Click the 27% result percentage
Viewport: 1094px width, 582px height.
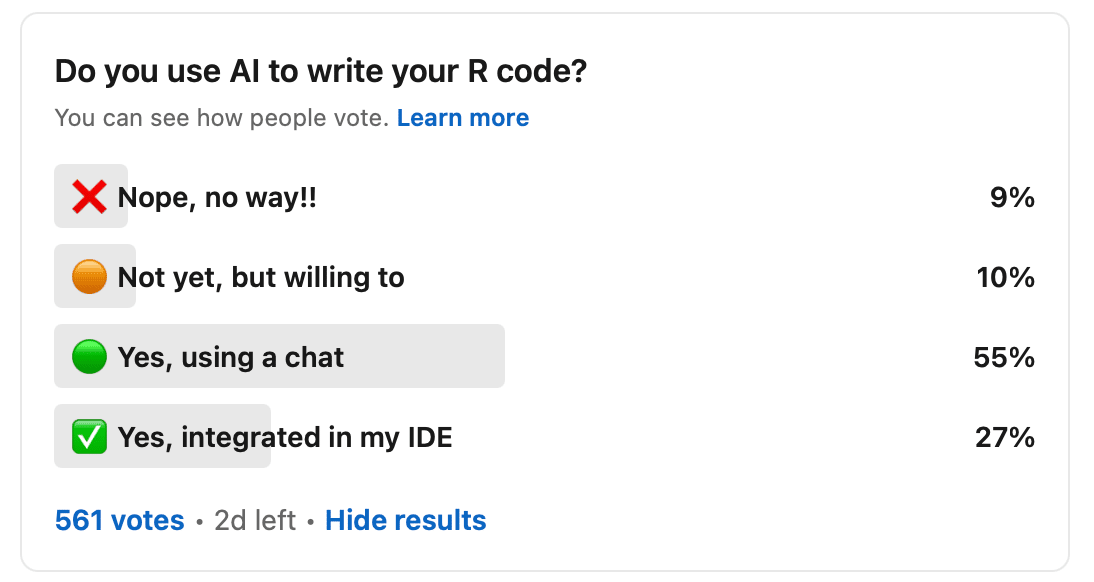tap(1005, 437)
